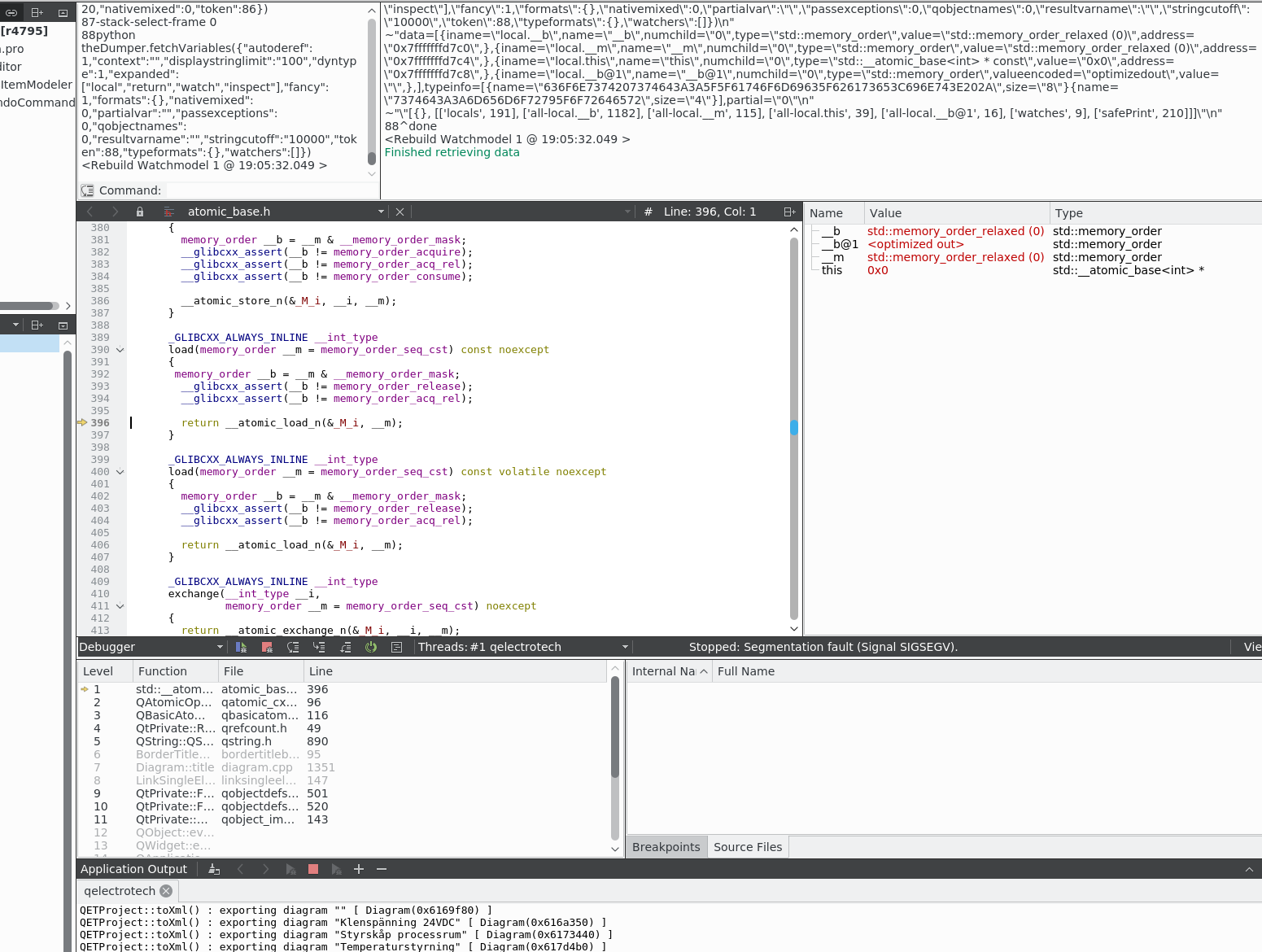Select the Breakpoints tab
This screenshot has height=952, width=1262.
666,847
